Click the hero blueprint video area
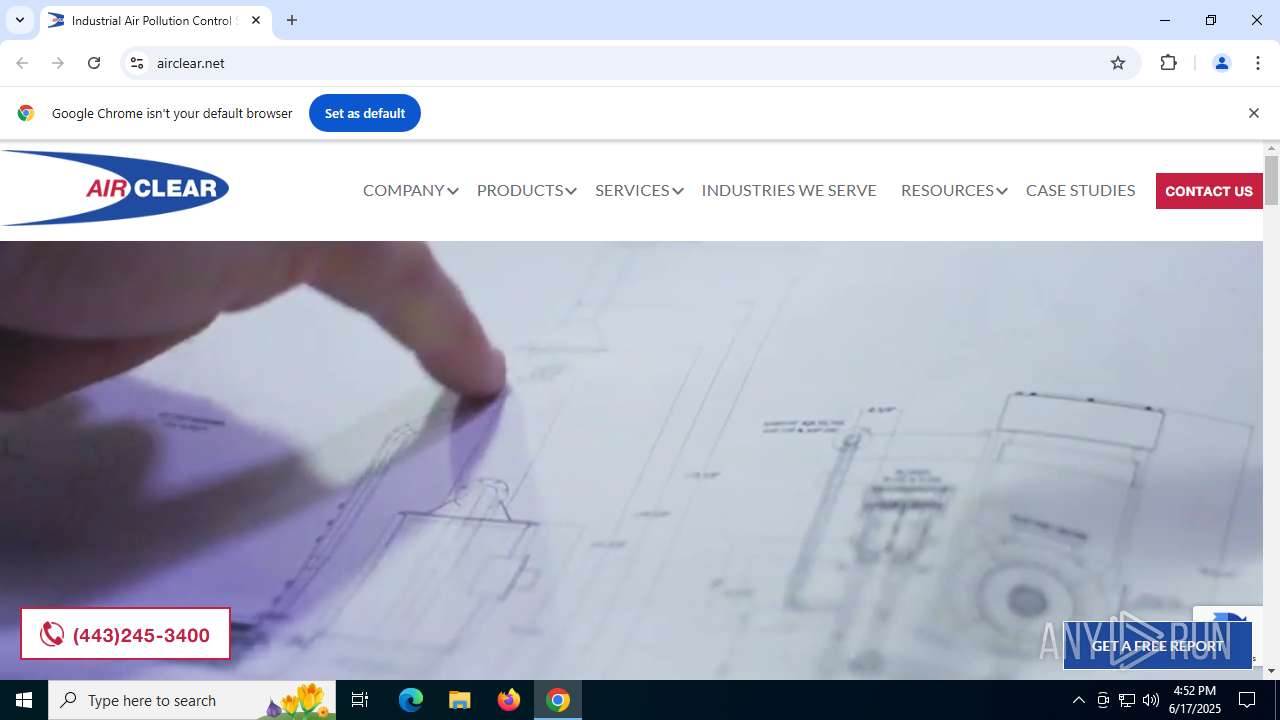Screen dimensions: 1280x720 (631, 460)
